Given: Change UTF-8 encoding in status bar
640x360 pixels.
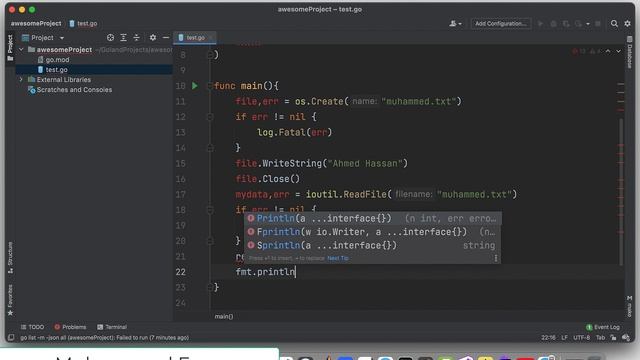Looking at the screenshot, I should [x=582, y=338].
